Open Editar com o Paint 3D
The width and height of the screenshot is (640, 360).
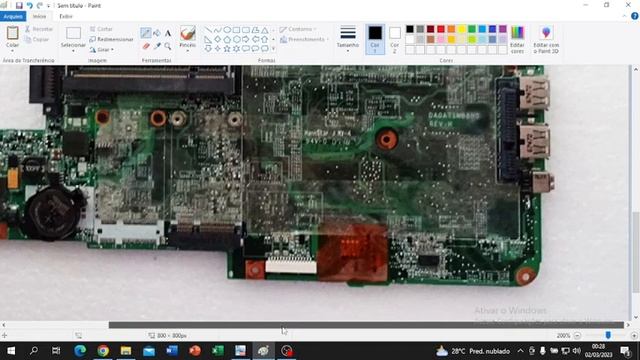click(546, 39)
